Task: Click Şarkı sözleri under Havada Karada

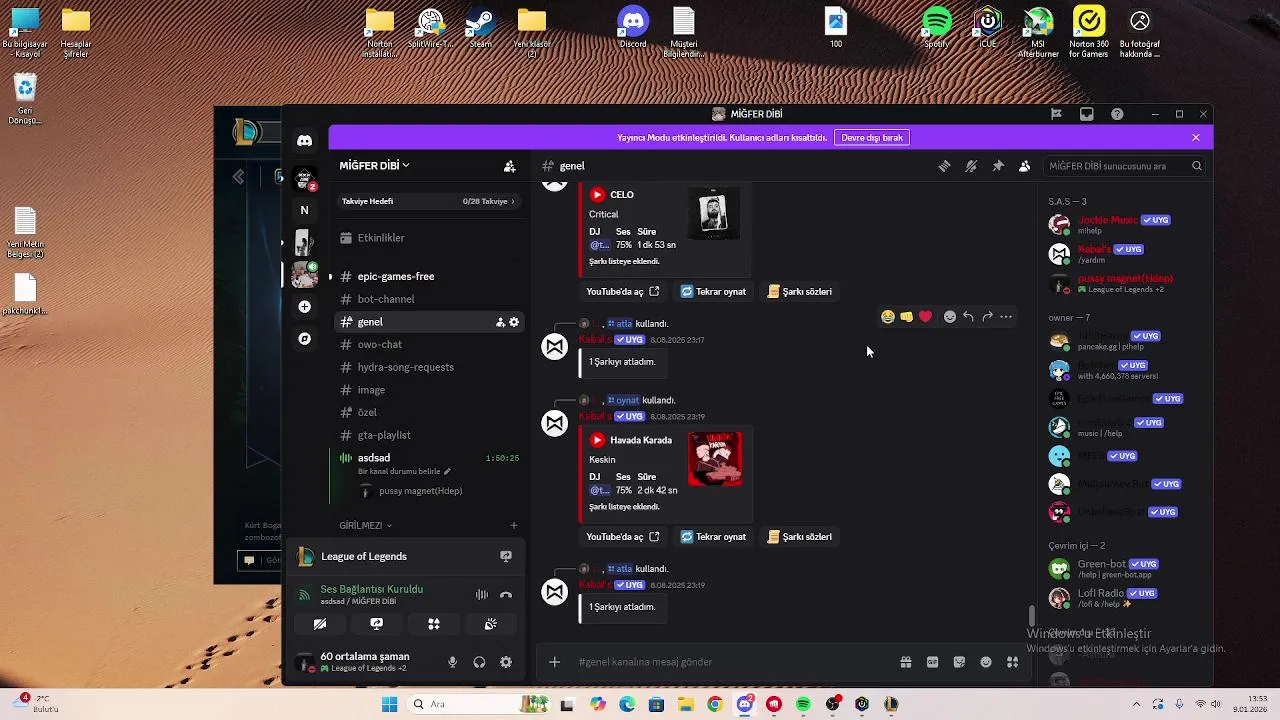Action: [799, 537]
